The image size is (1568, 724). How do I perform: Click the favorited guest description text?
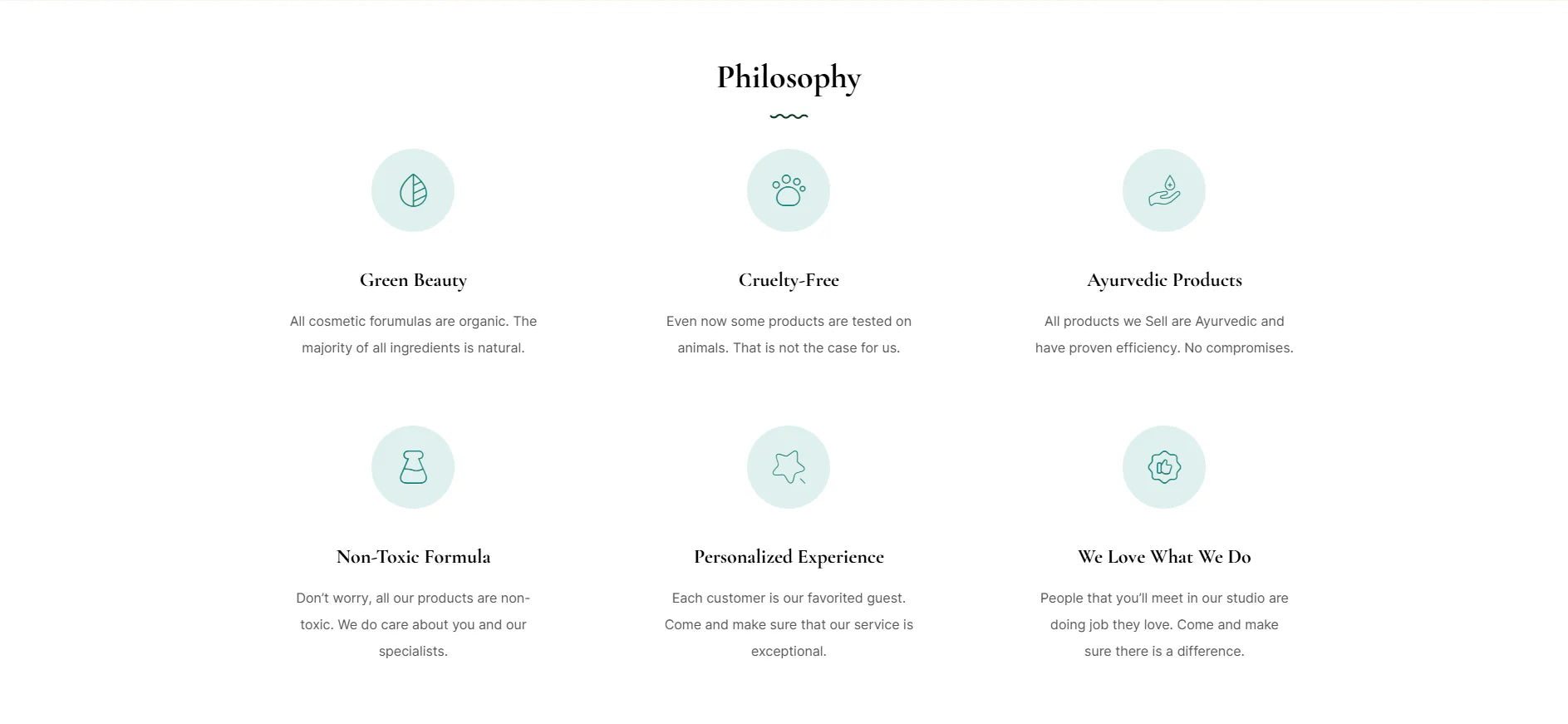789,624
